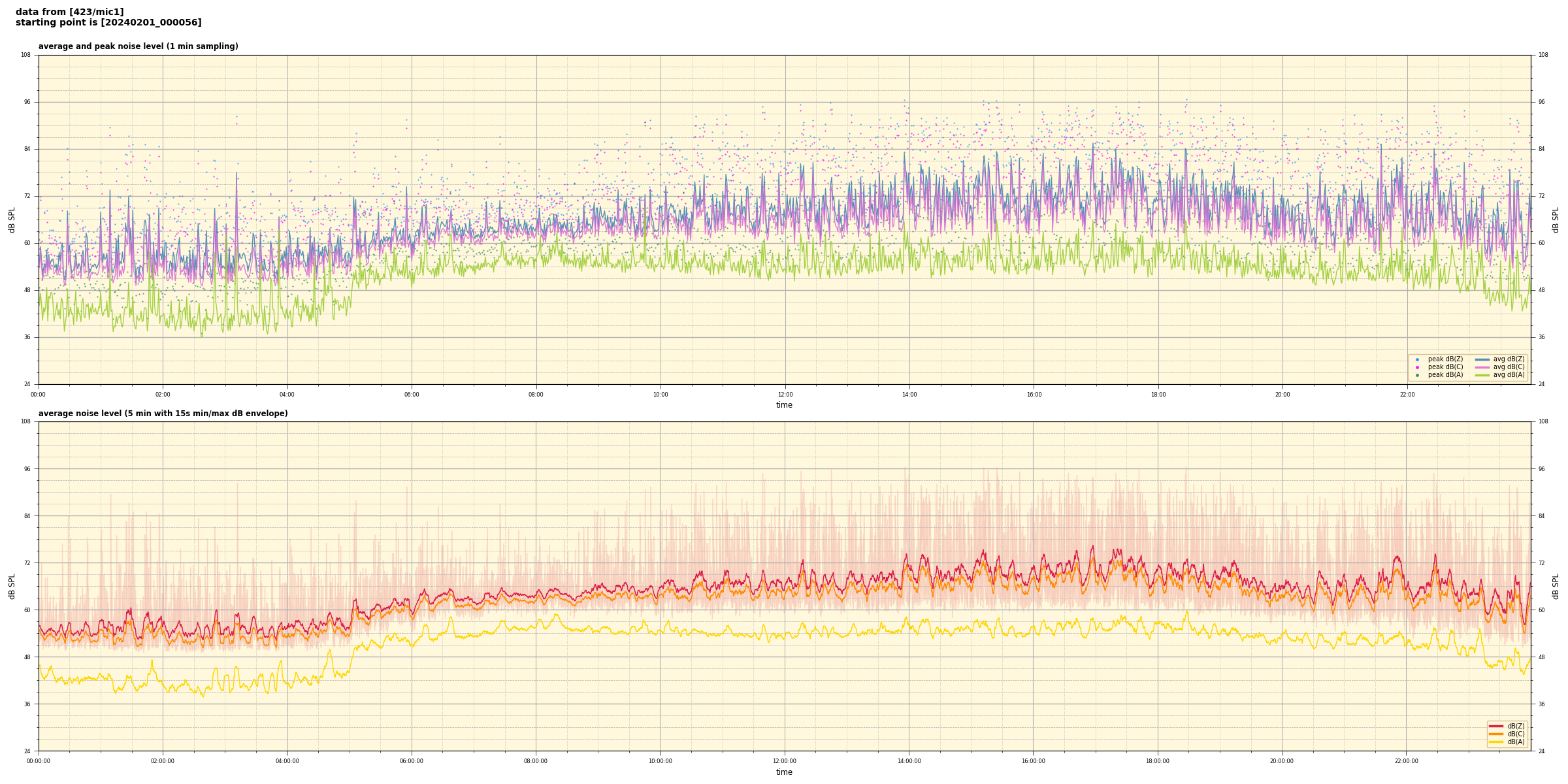
Task: Click the 22:00 tick on the upper chart
Action: click(x=1407, y=395)
